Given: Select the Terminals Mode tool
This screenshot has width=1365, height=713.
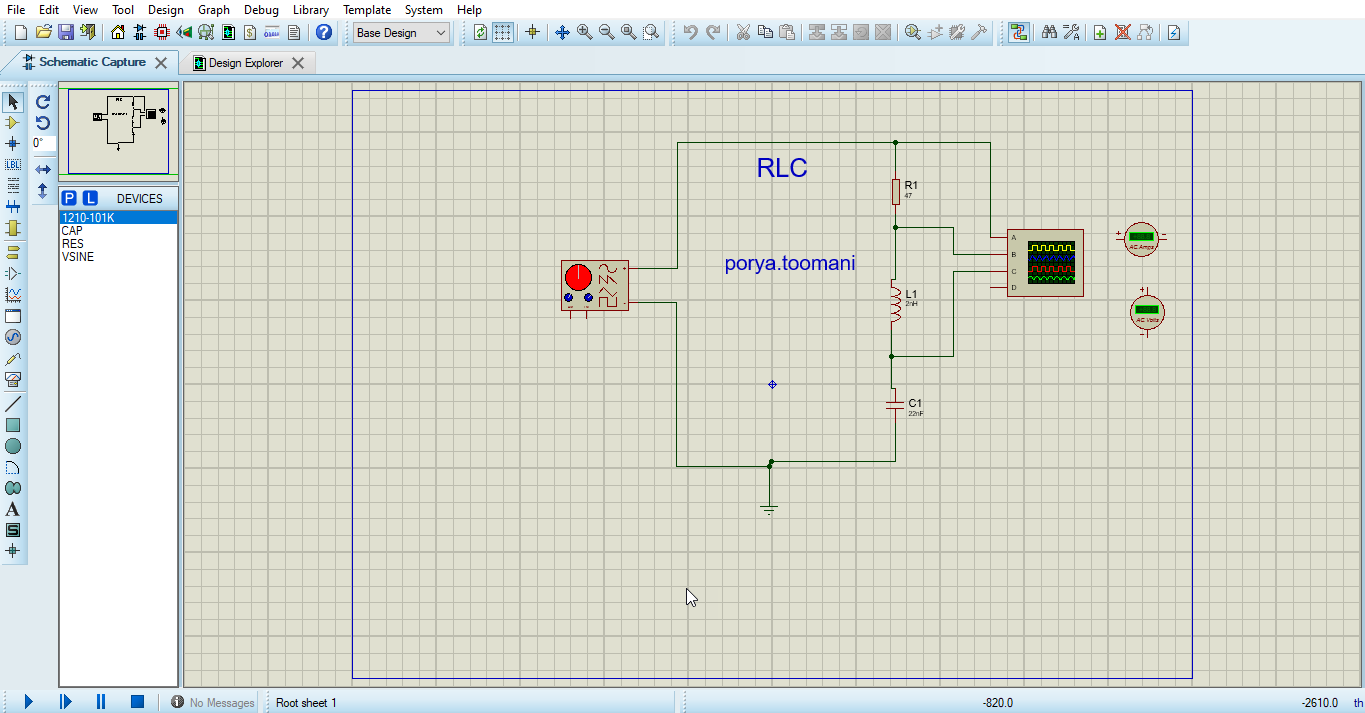Looking at the screenshot, I should click(13, 253).
